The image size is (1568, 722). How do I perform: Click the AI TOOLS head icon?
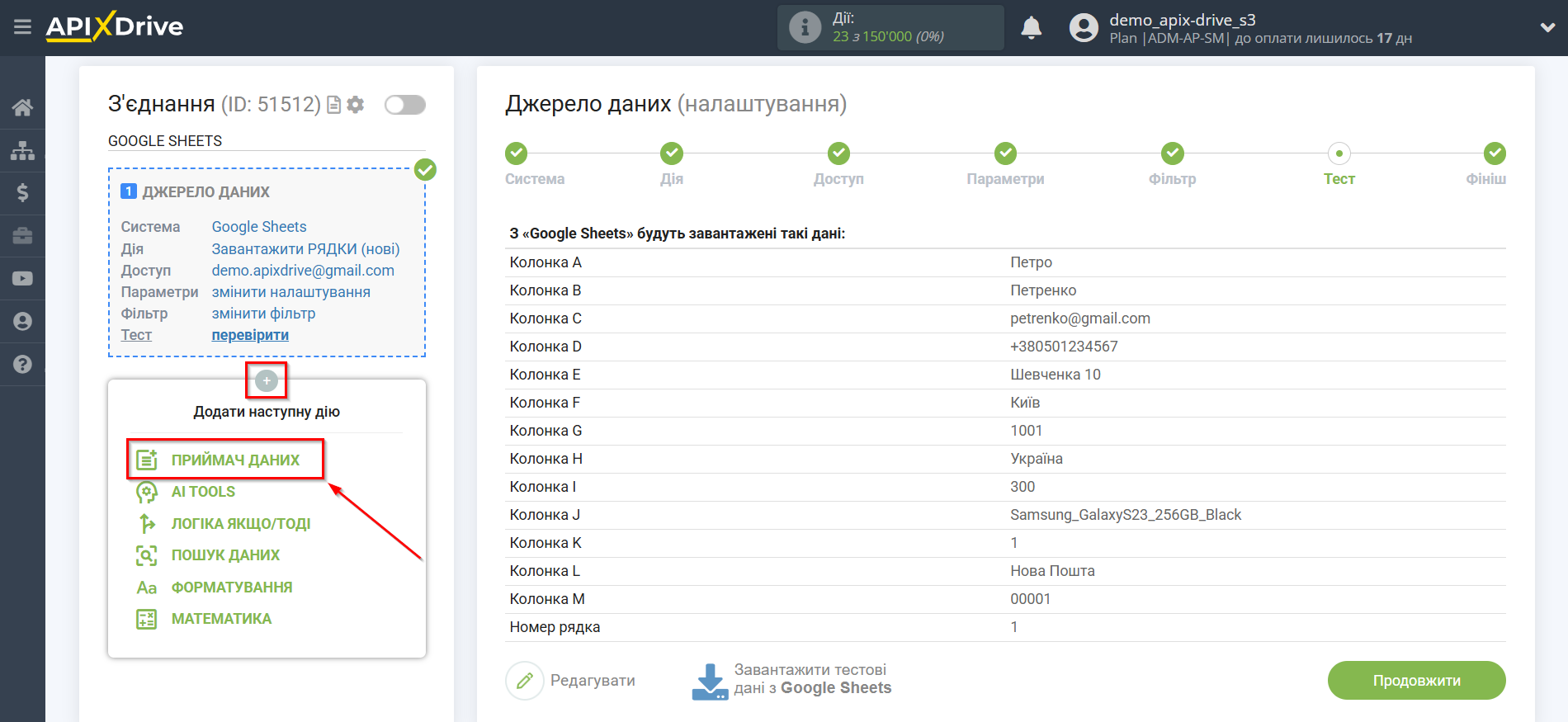147,492
